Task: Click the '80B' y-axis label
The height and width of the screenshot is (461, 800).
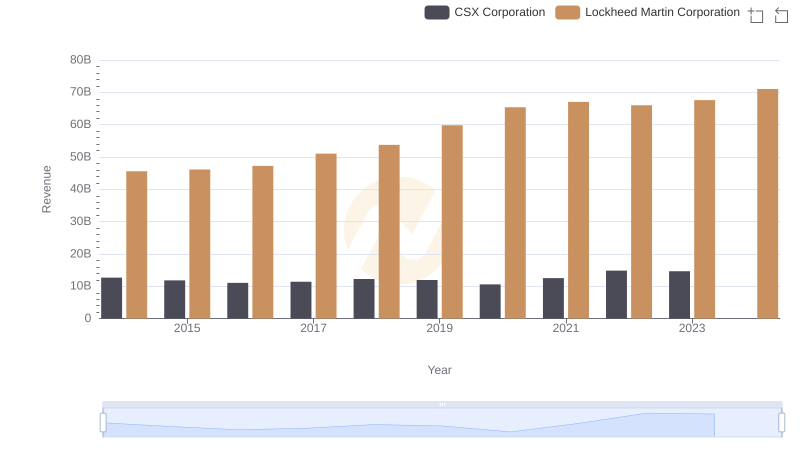Action: pyautogui.click(x=81, y=60)
